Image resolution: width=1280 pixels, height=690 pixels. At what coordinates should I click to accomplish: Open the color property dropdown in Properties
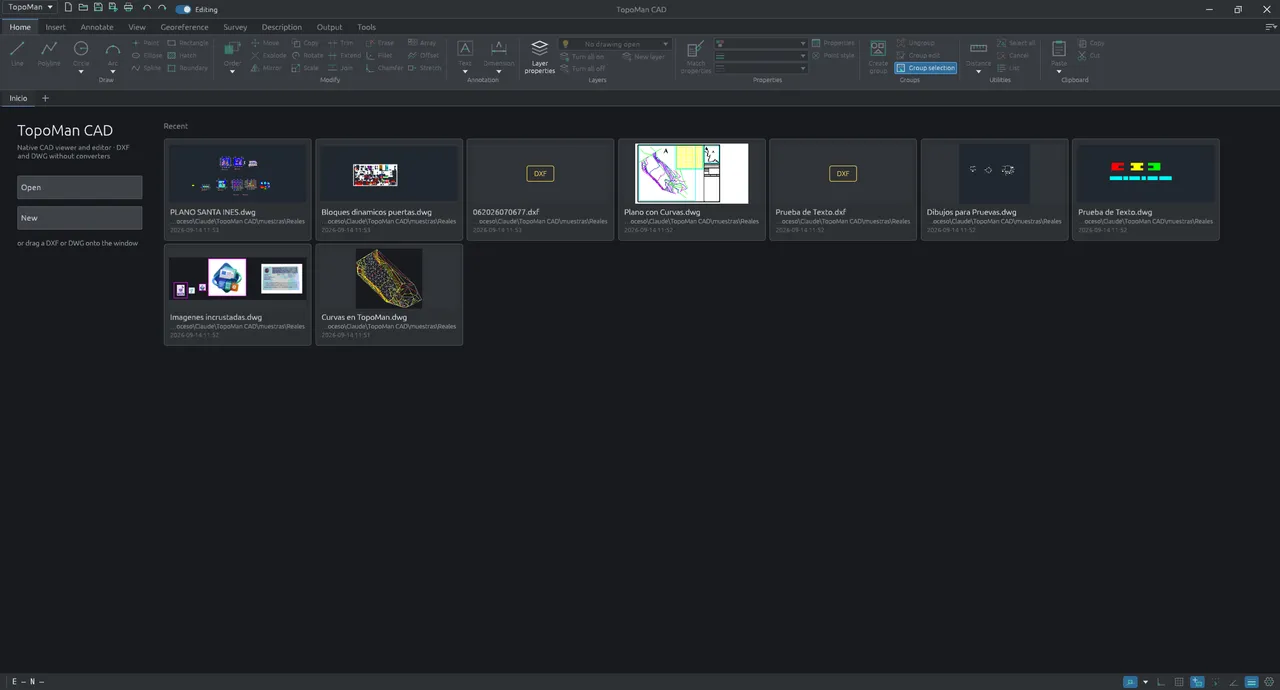pyautogui.click(x=760, y=44)
